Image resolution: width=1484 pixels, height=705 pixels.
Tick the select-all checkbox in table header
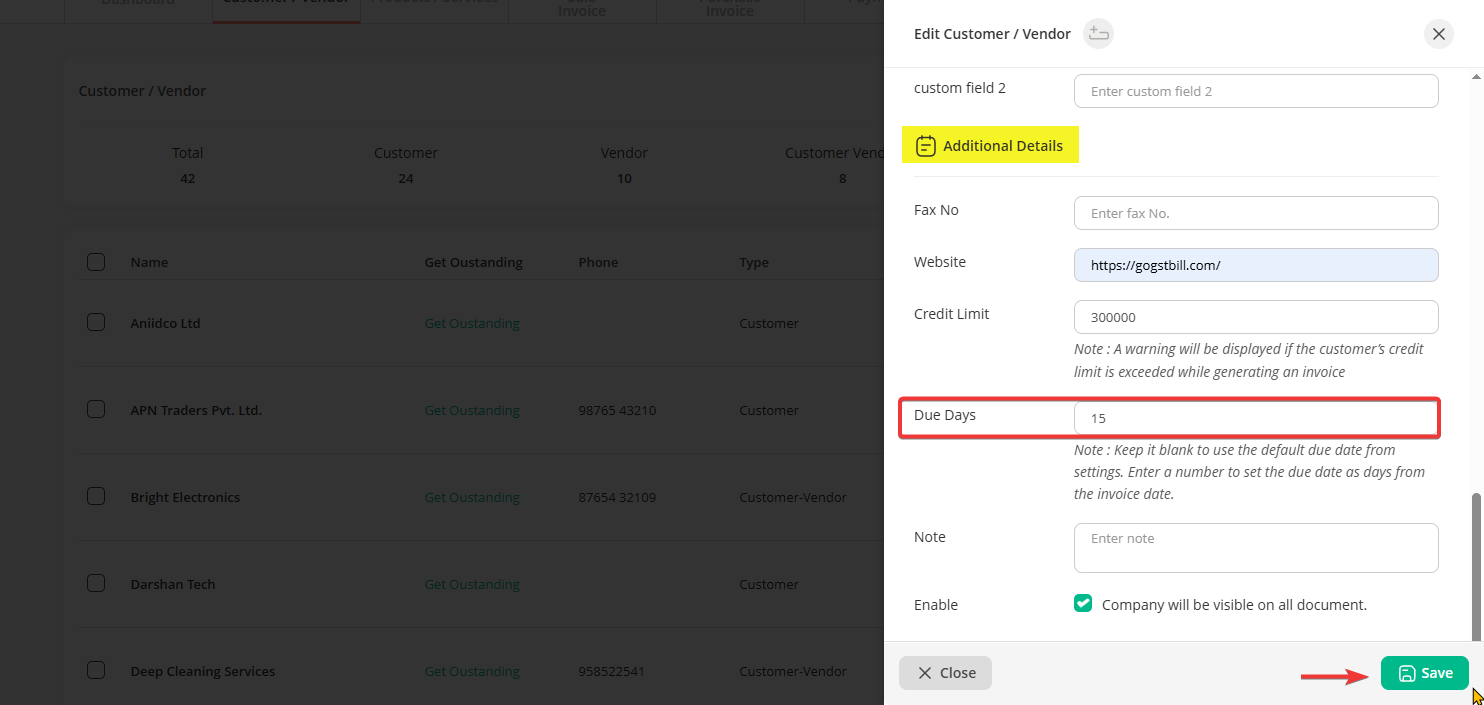[x=96, y=262]
